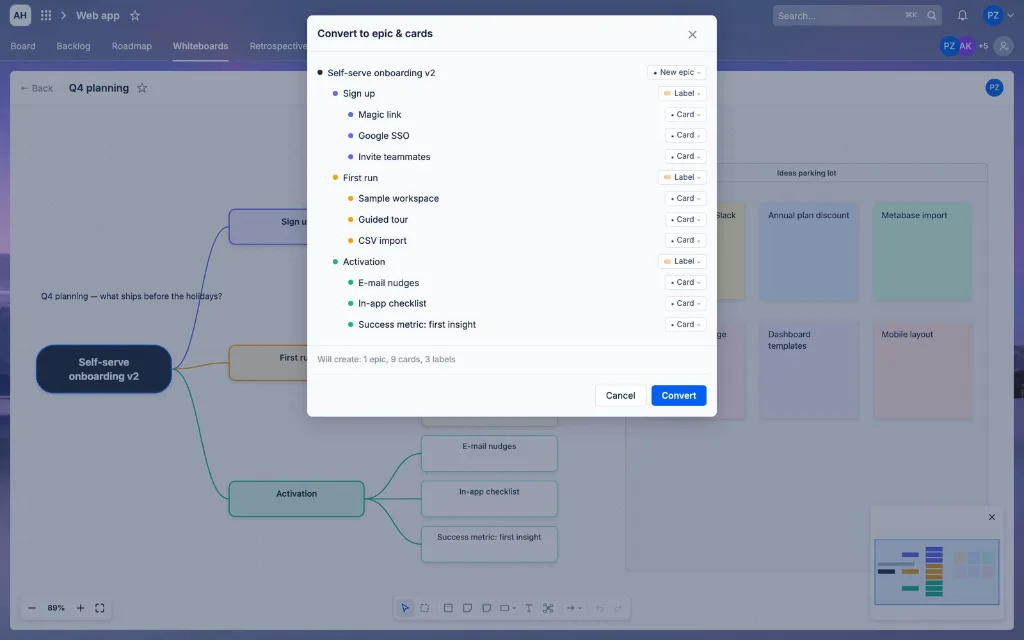Image resolution: width=1024 pixels, height=640 pixels.
Task: Open the Card dropdown for CSV import
Action: pos(685,240)
